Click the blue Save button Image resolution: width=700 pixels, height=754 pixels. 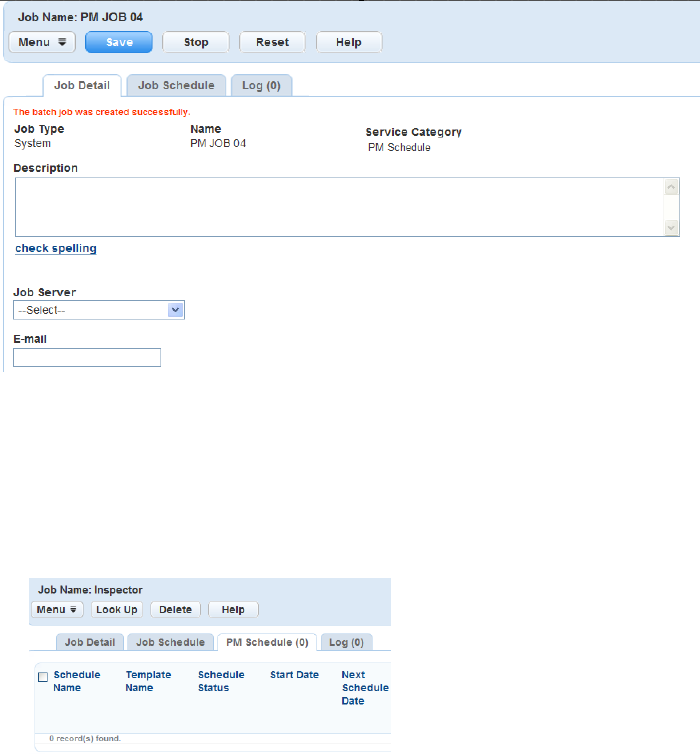[119, 42]
